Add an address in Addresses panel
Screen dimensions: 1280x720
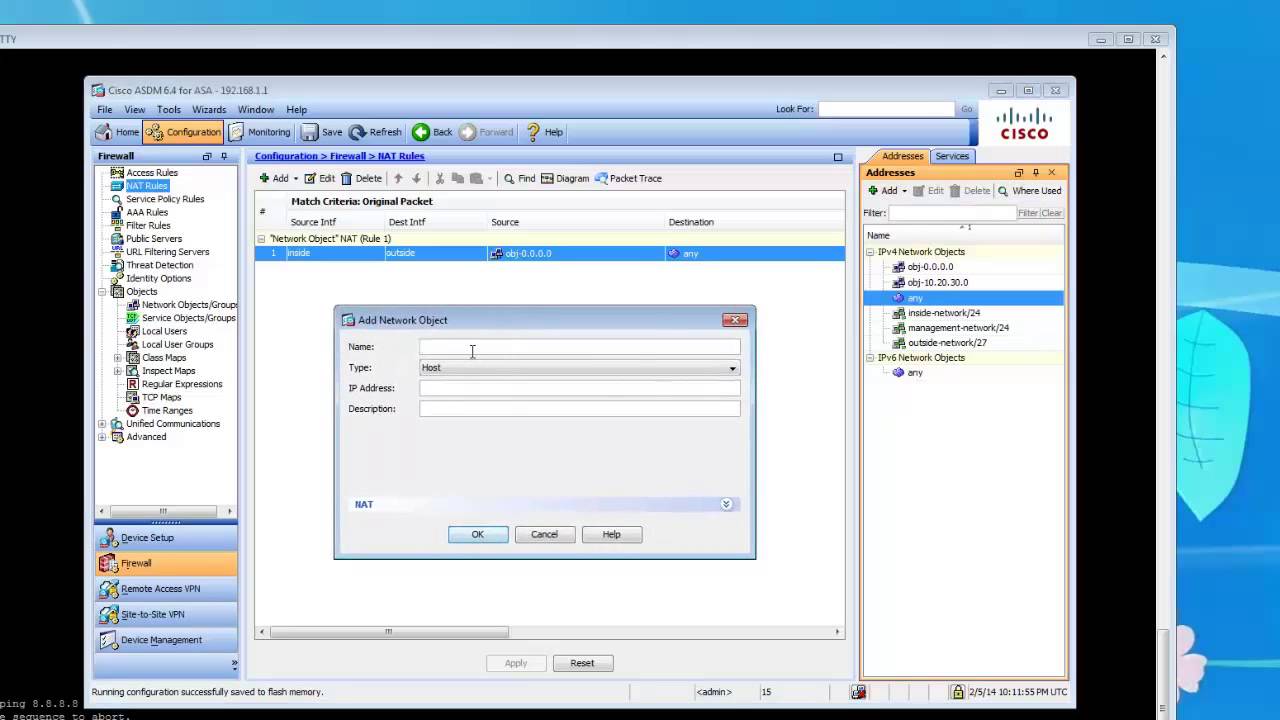883,191
